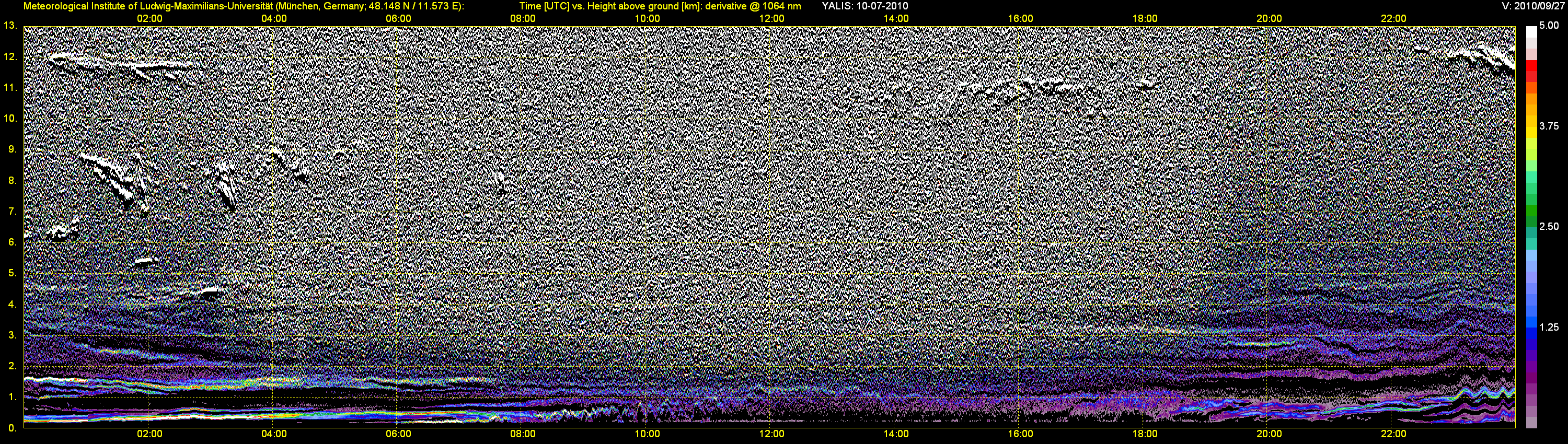Click the 10:00 label on the top time axis
The height and width of the screenshot is (444, 1568).
[647, 19]
